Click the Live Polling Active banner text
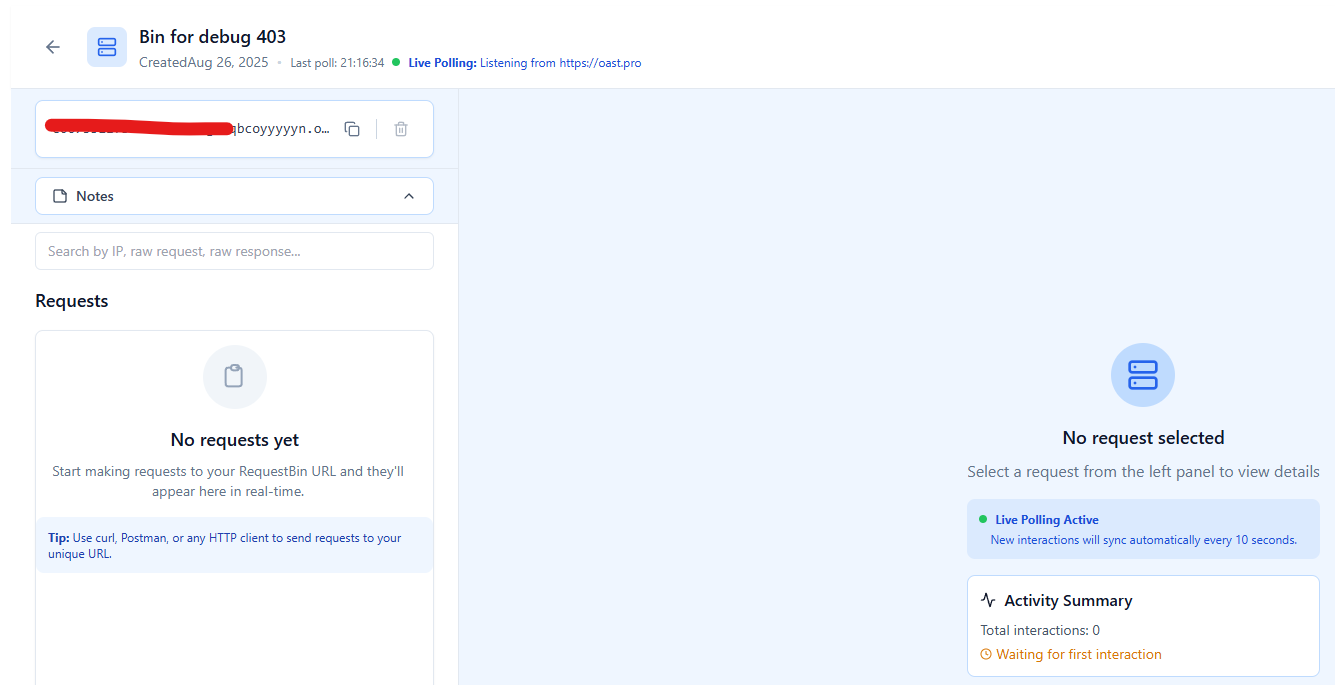 [x=1047, y=520]
